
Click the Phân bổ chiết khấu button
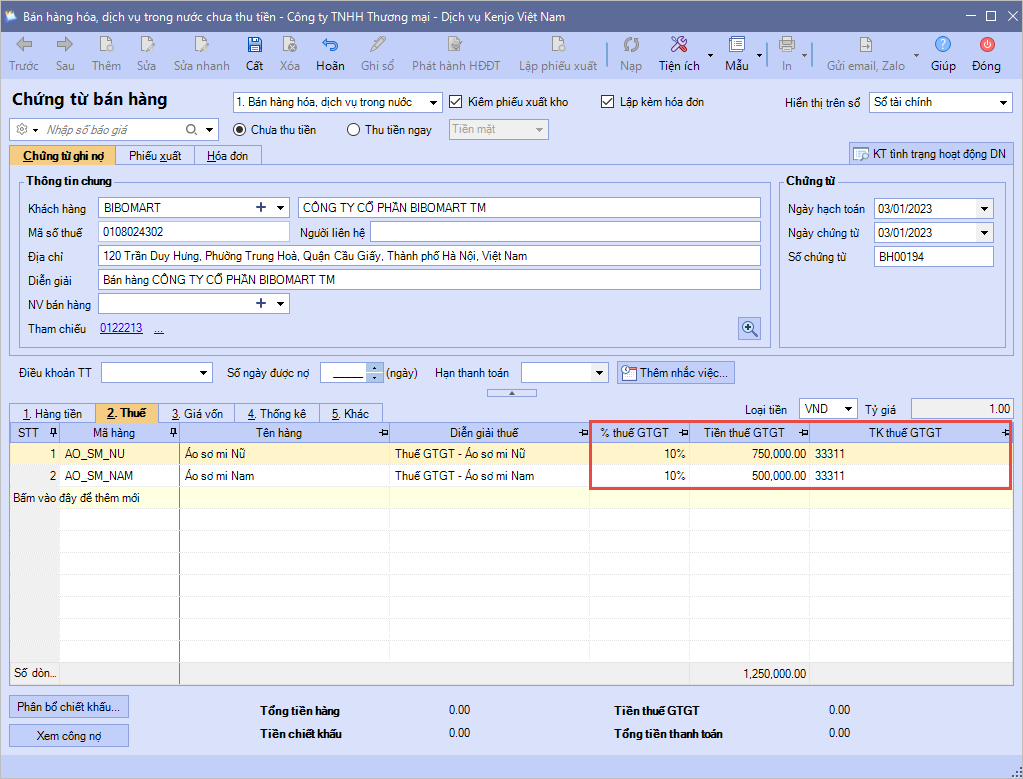tap(69, 706)
